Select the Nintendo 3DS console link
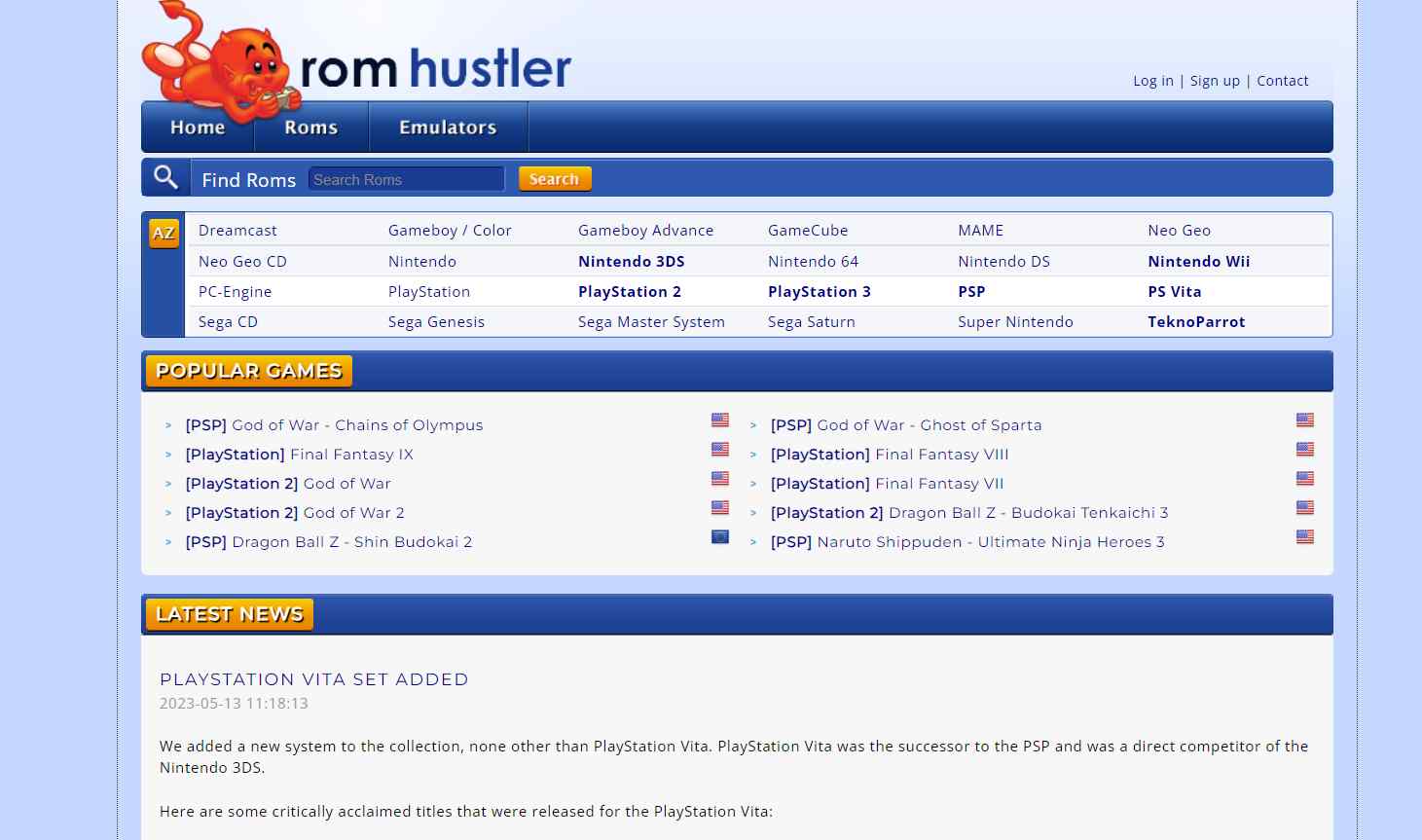1422x840 pixels. coord(631,261)
